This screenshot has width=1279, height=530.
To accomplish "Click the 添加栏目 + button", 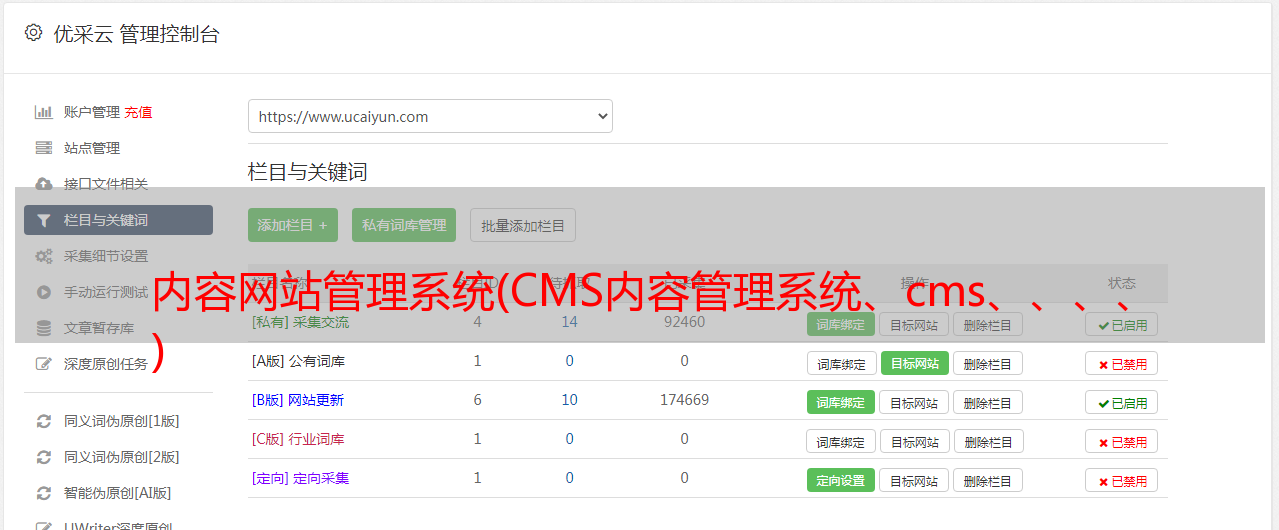I will click(x=292, y=225).
